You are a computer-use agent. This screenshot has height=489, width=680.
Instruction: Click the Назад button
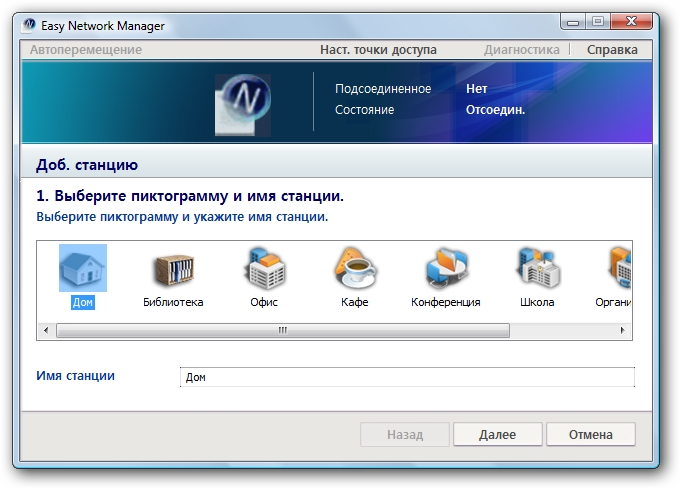pos(405,434)
